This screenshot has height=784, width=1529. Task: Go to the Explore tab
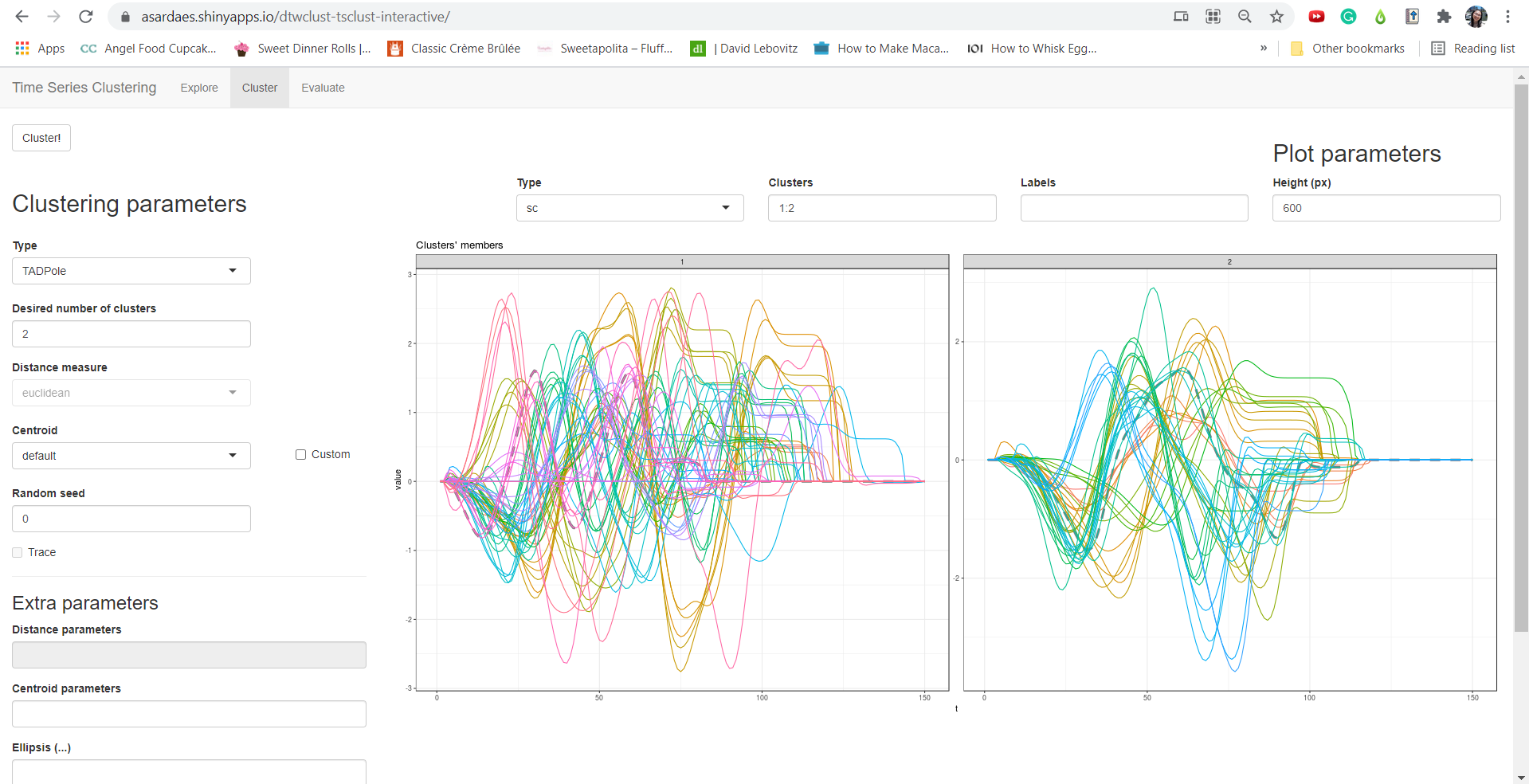point(198,88)
